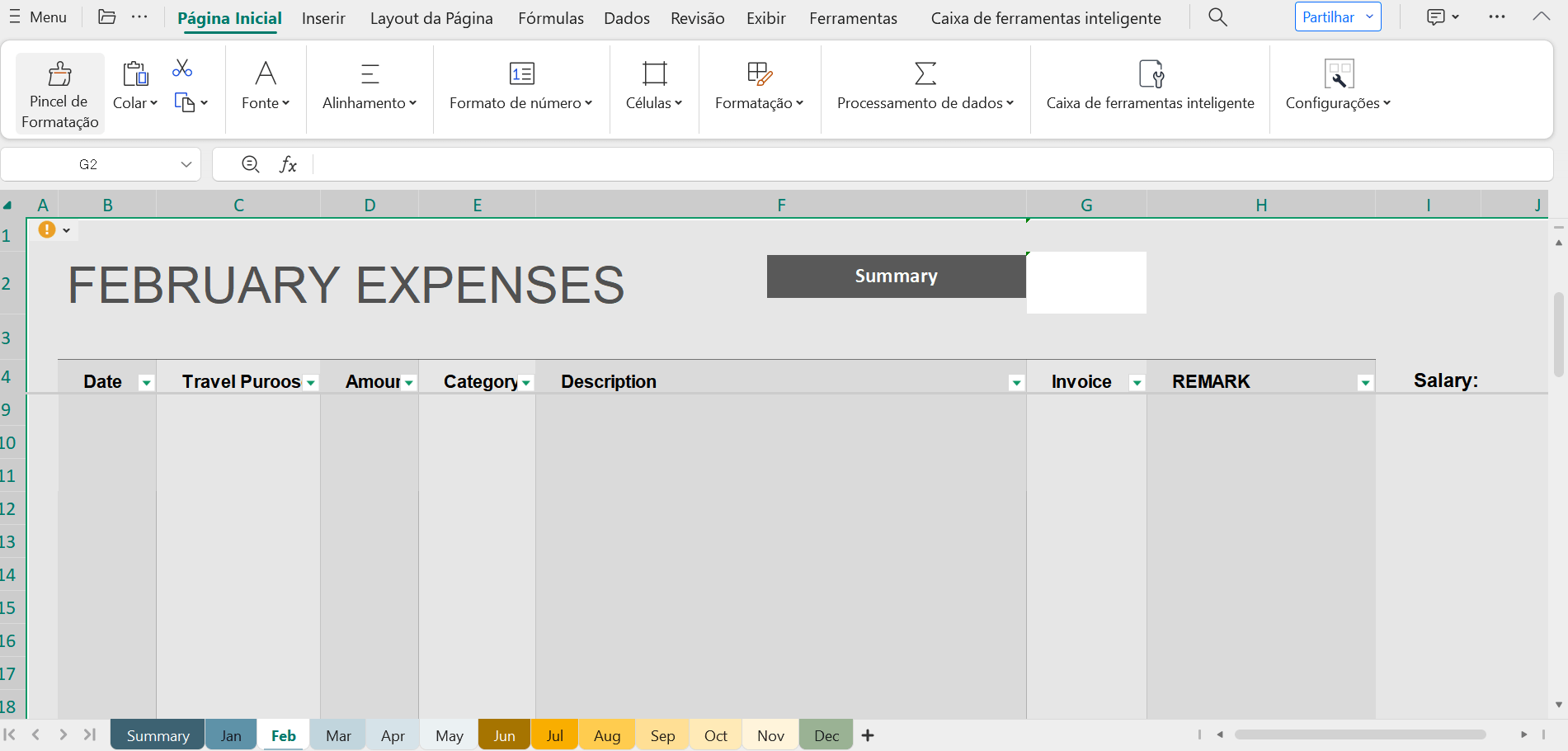
Task: Open the Invoice column filter
Action: tap(1137, 382)
